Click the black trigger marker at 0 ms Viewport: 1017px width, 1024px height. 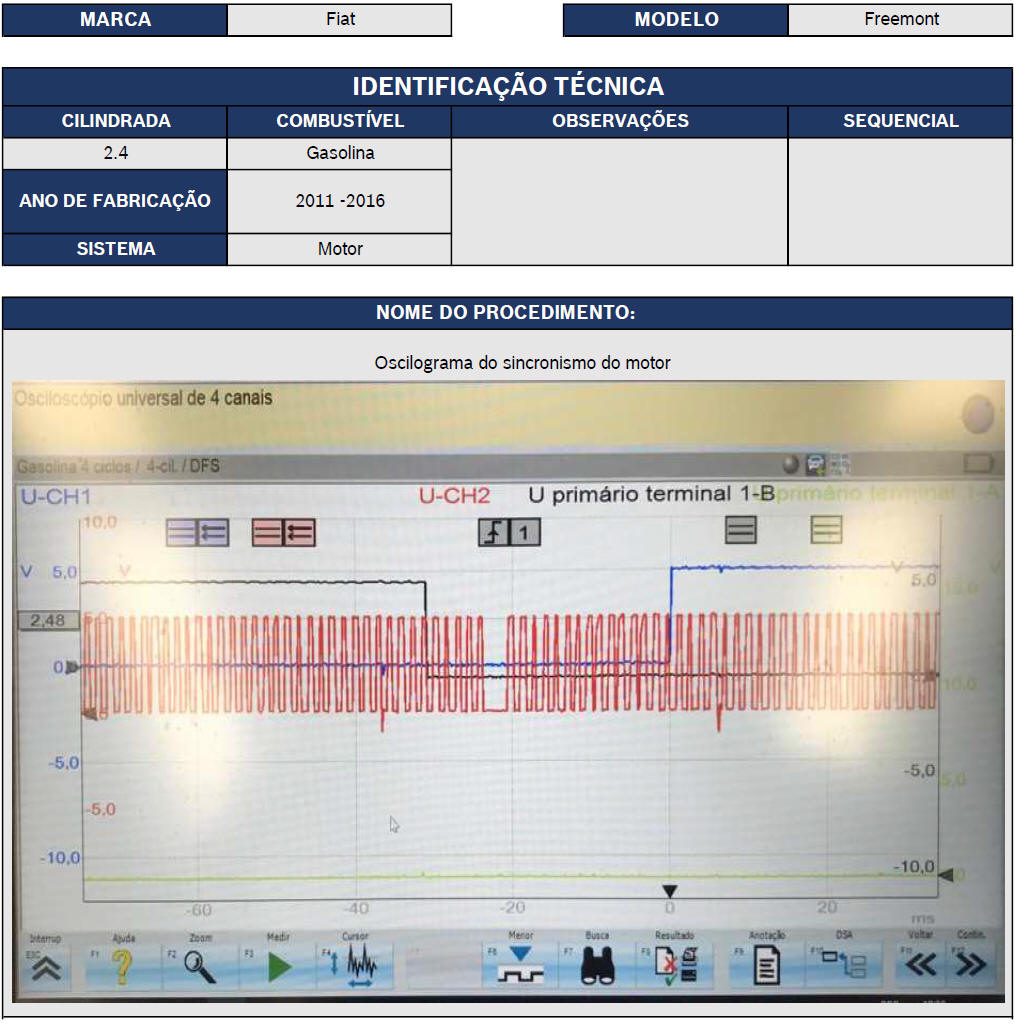(670, 891)
